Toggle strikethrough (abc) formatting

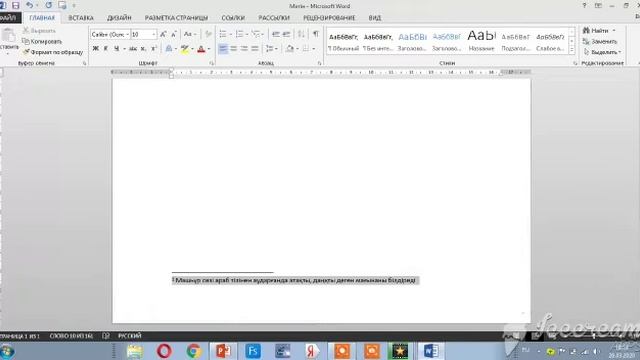133,49
